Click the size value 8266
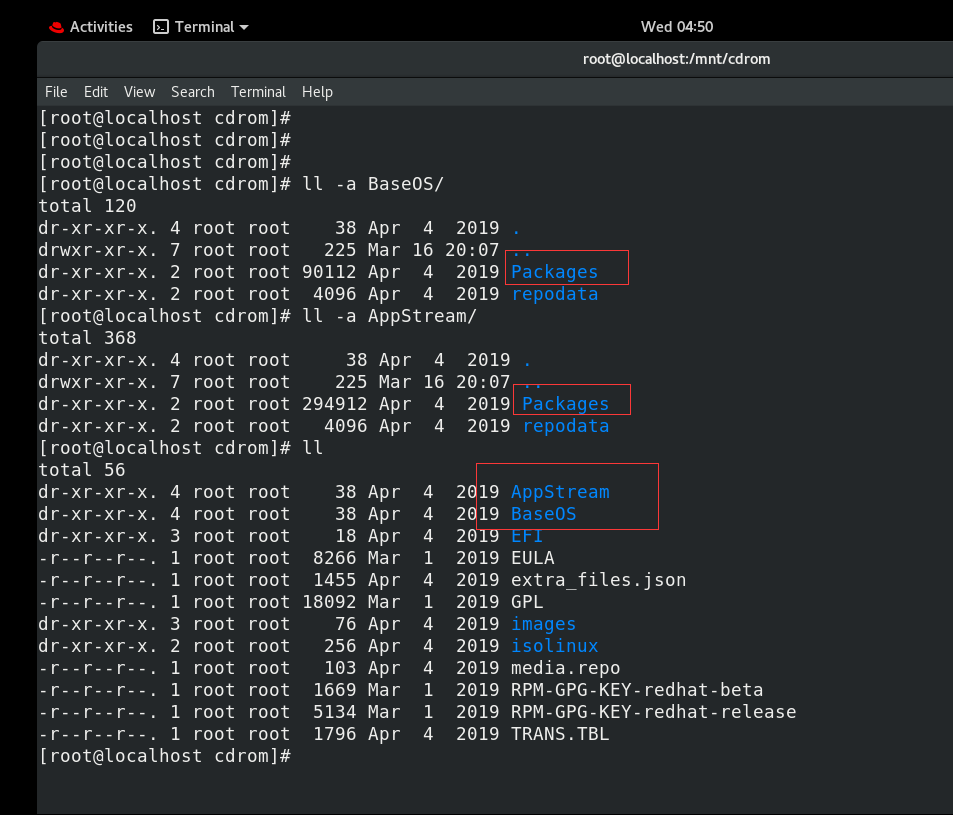The image size is (953, 815). point(335,558)
